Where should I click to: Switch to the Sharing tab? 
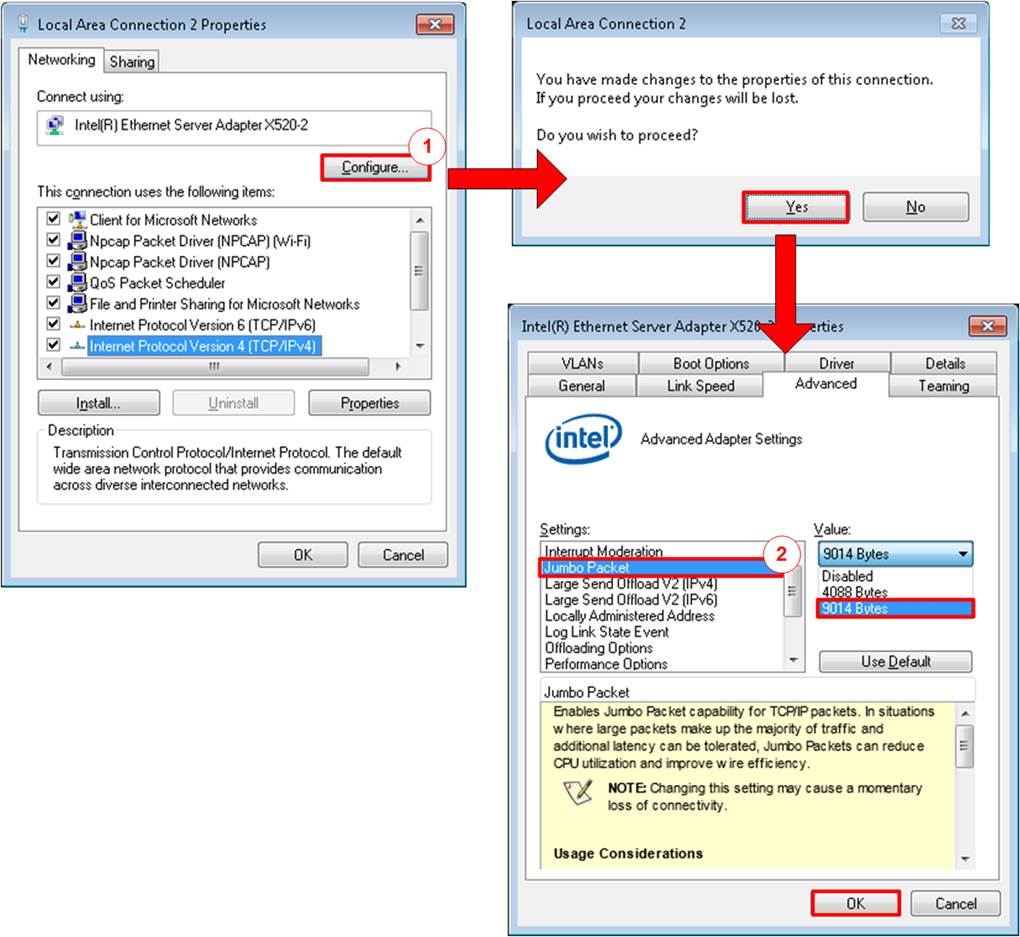pyautogui.click(x=132, y=62)
